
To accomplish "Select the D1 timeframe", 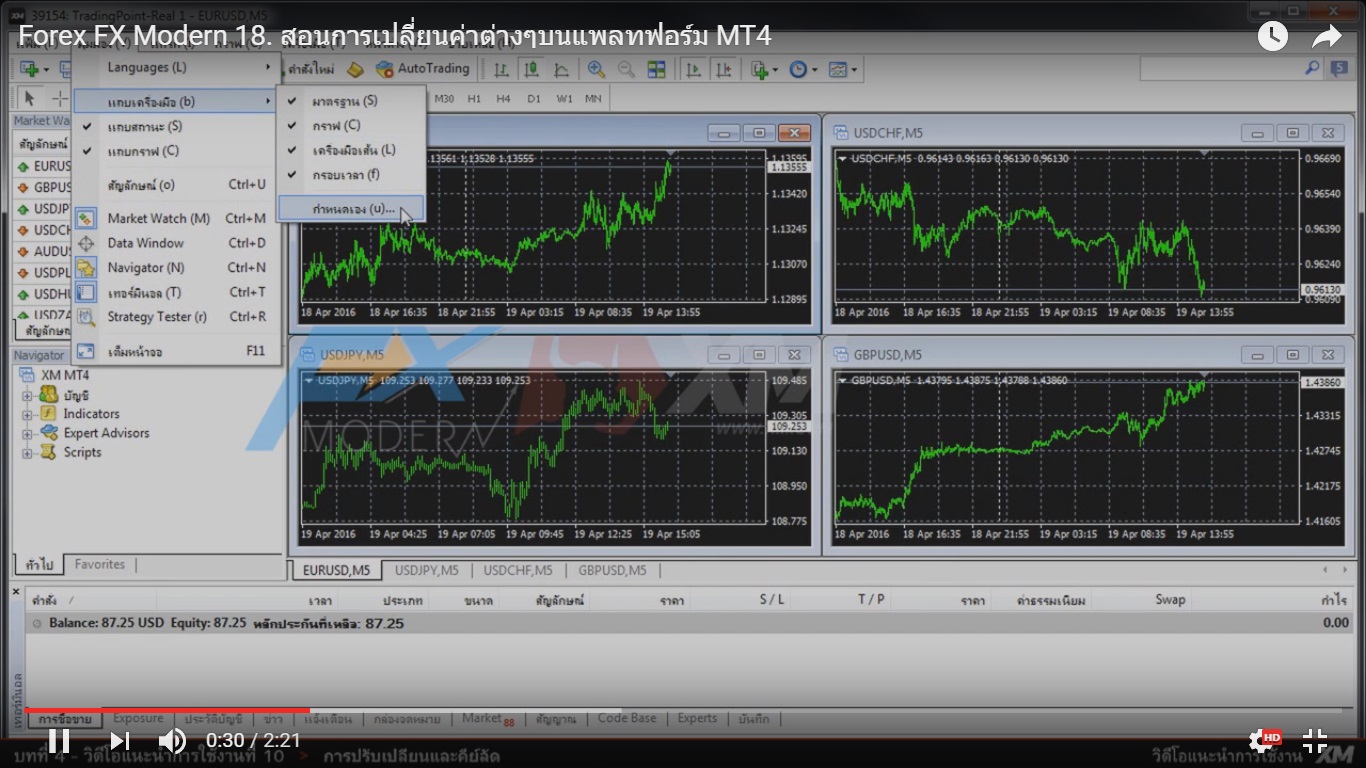I will [x=534, y=98].
